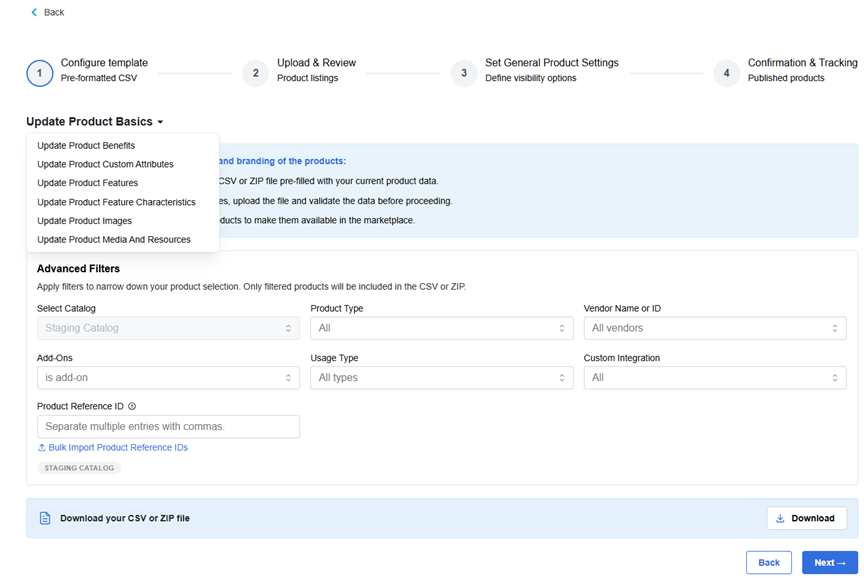Click the document icon beside Download your CSV
The width and height of the screenshot is (864, 578).
click(45, 518)
